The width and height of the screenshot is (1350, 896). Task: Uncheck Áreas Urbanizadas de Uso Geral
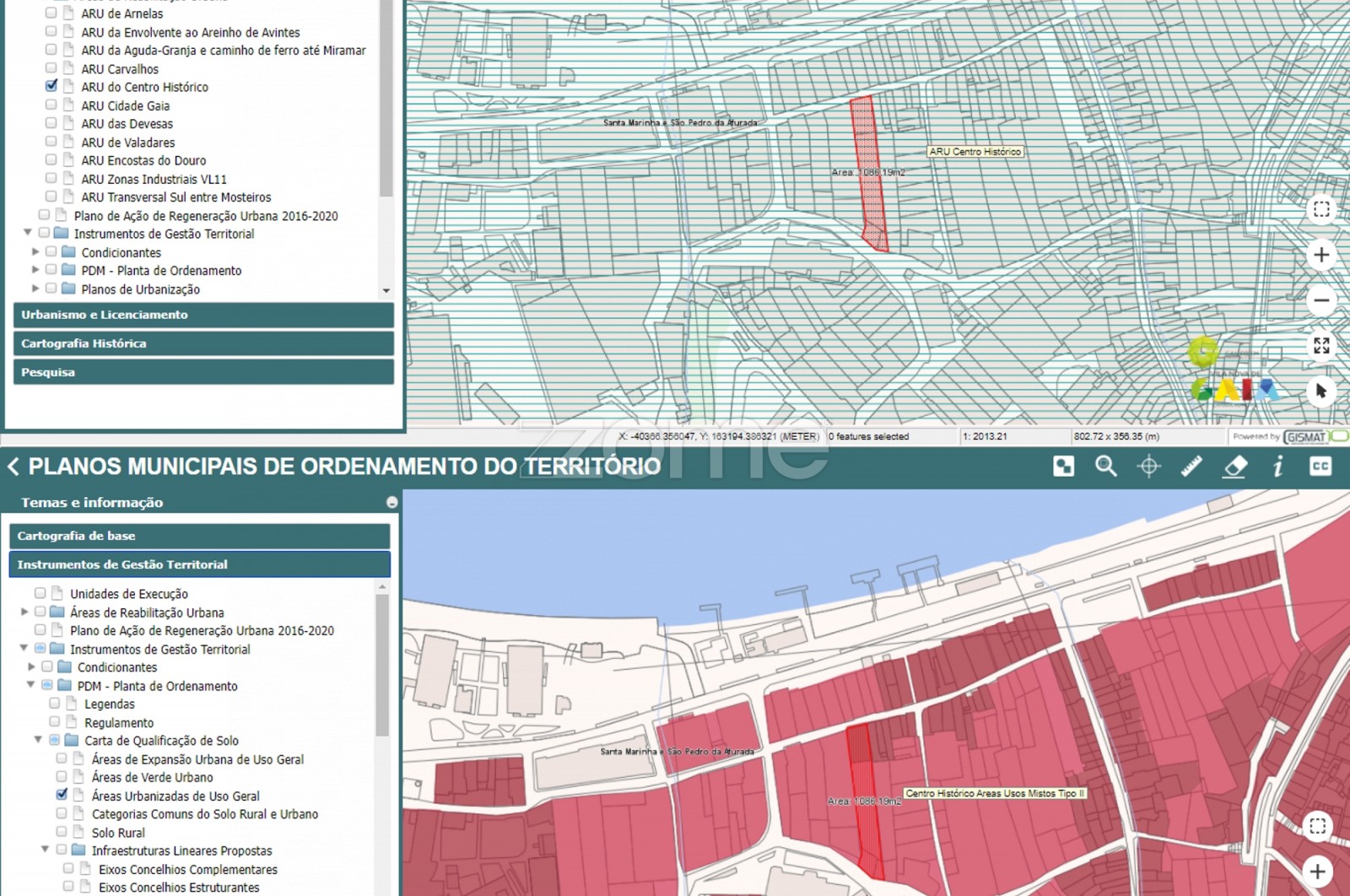coord(62,795)
